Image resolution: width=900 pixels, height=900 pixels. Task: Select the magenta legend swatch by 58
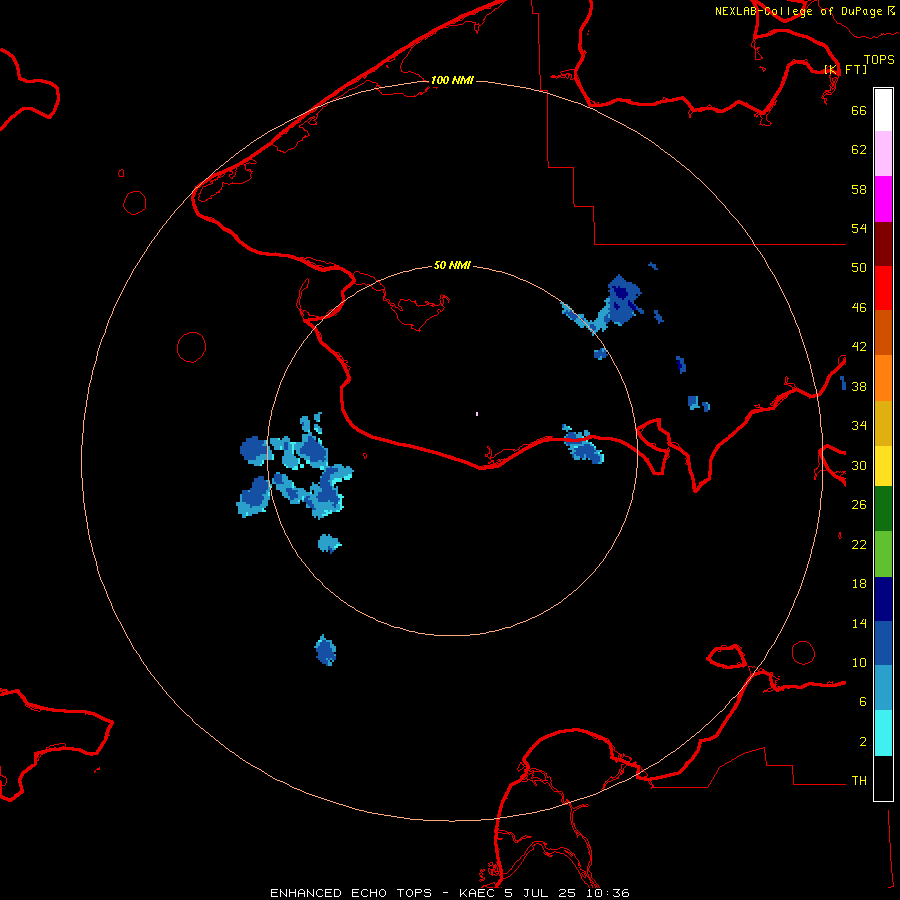pyautogui.click(x=883, y=199)
